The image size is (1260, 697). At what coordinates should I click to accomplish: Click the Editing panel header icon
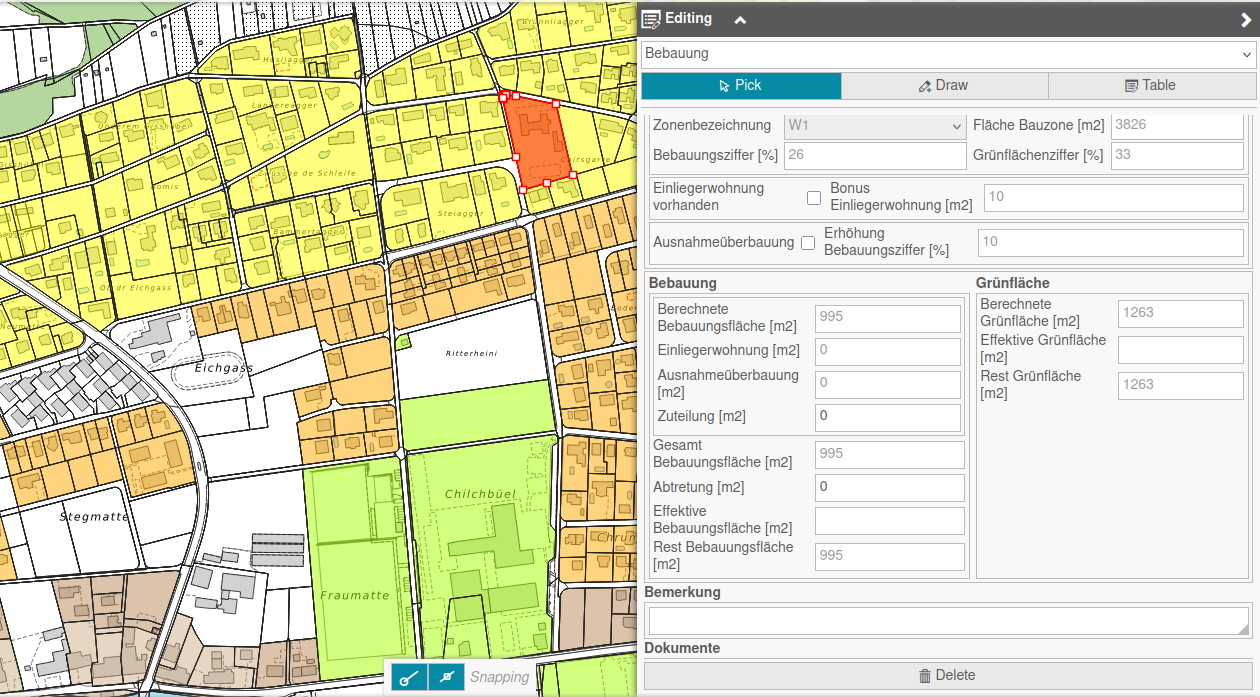click(x=651, y=19)
